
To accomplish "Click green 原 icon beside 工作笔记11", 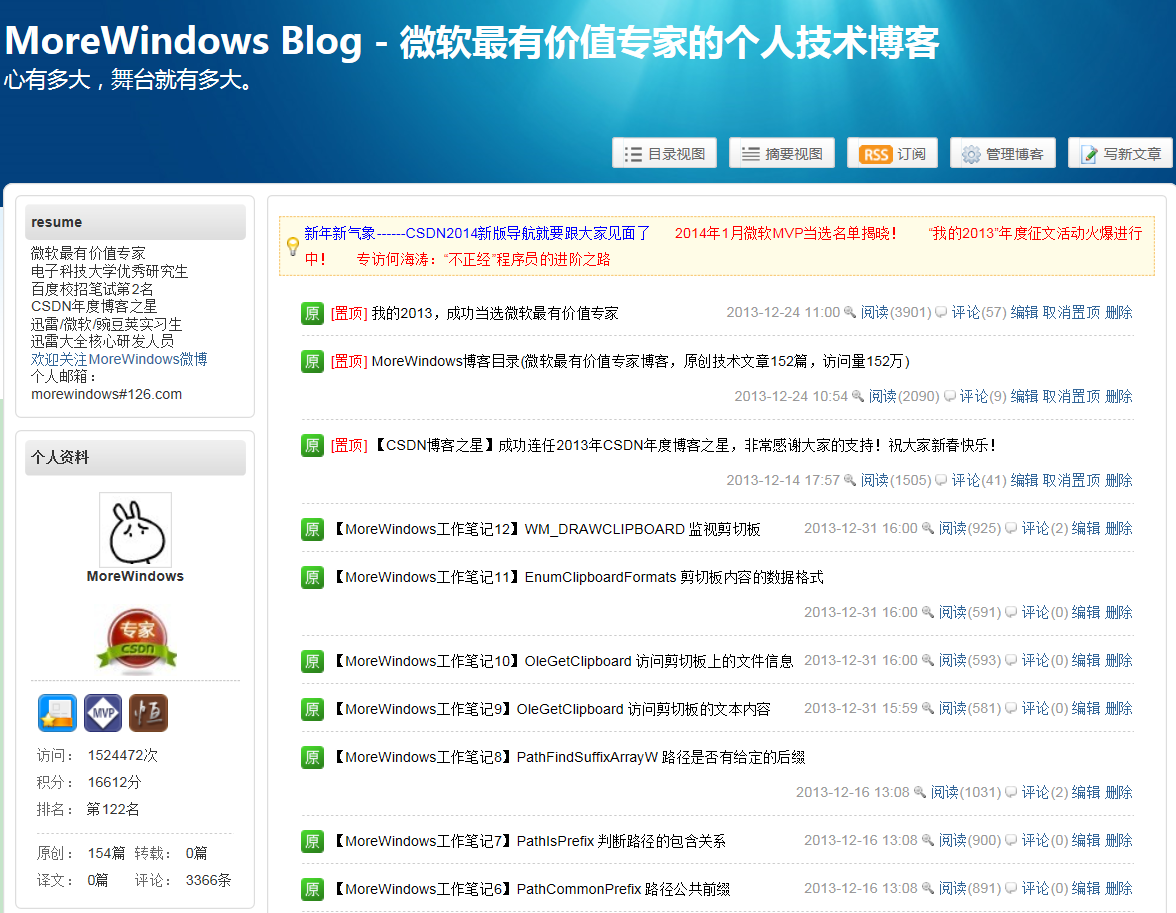I will 312,577.
